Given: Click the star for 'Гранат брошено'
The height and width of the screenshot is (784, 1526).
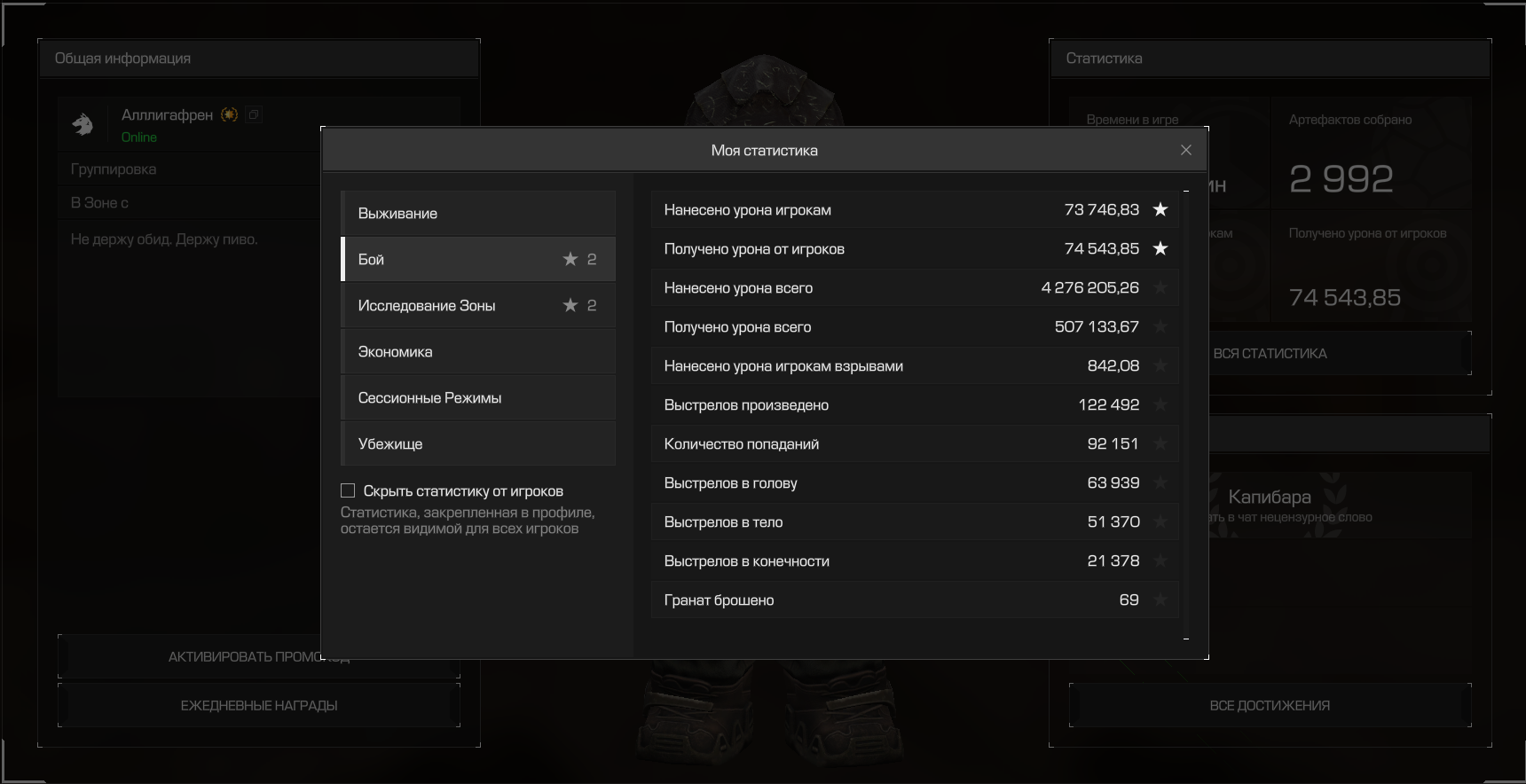Looking at the screenshot, I should pos(1160,600).
